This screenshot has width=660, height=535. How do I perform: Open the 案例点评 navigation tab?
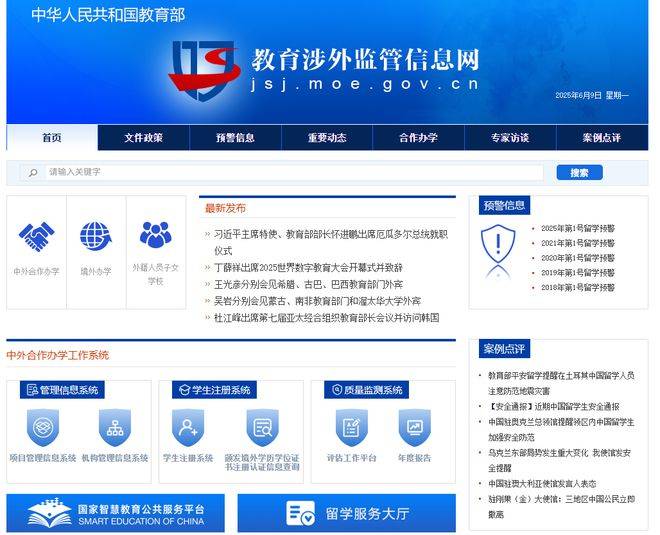pyautogui.click(x=602, y=138)
